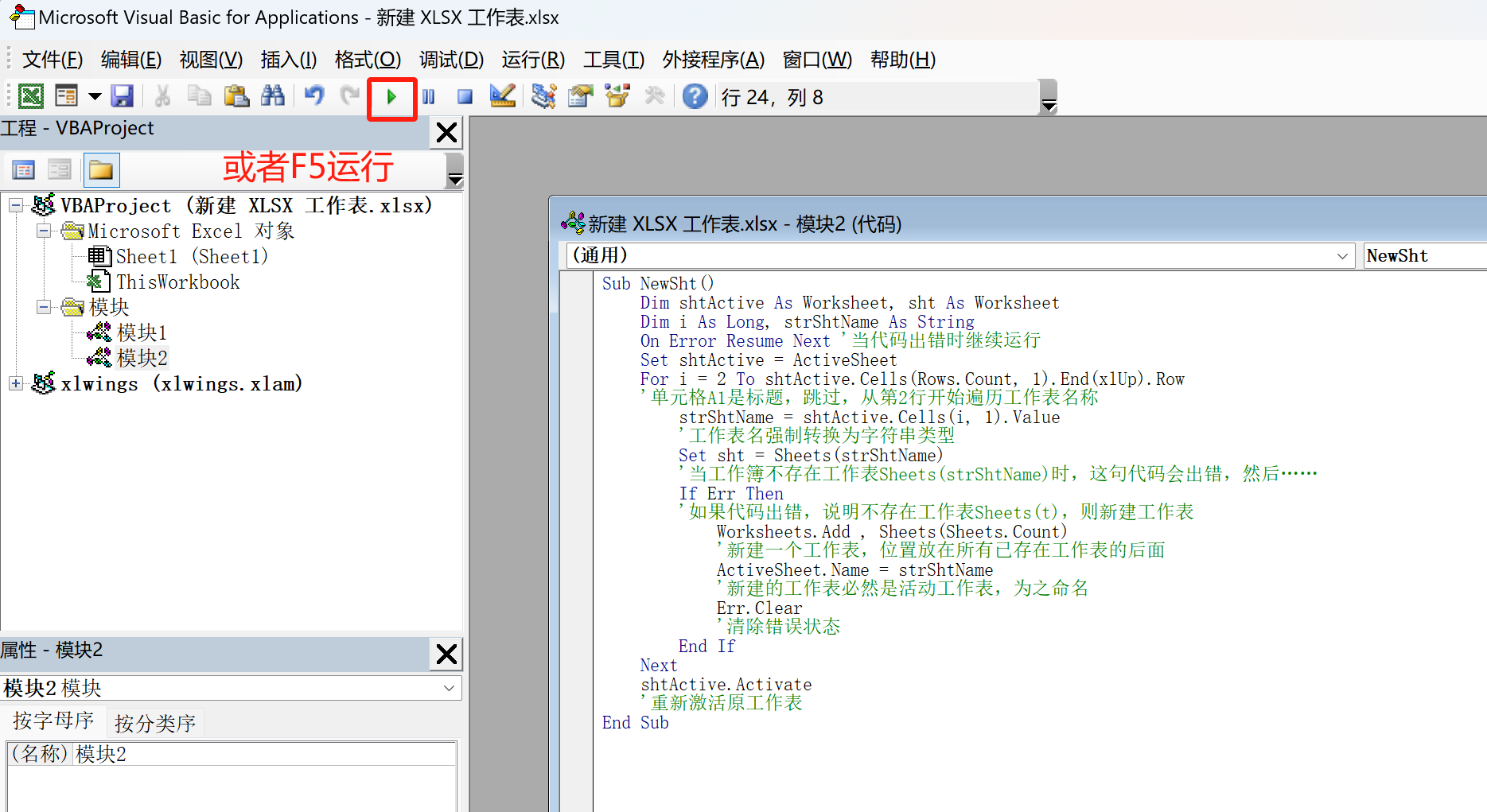The height and width of the screenshot is (812, 1487).
Task: Click the Cut scissors icon
Action: coord(162,97)
